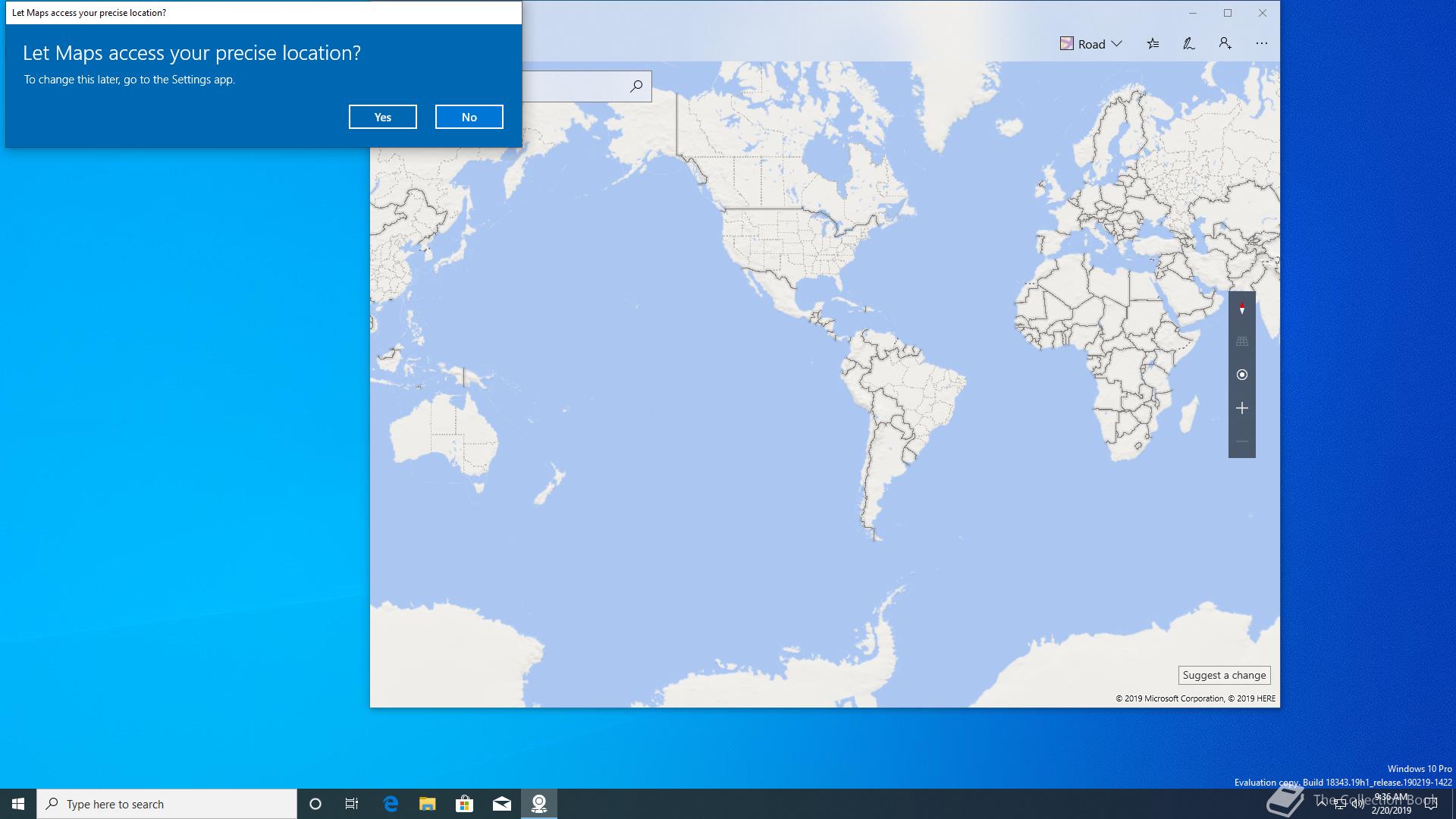The width and height of the screenshot is (1456, 819).
Task: Click the Show my location target icon
Action: point(1241,375)
